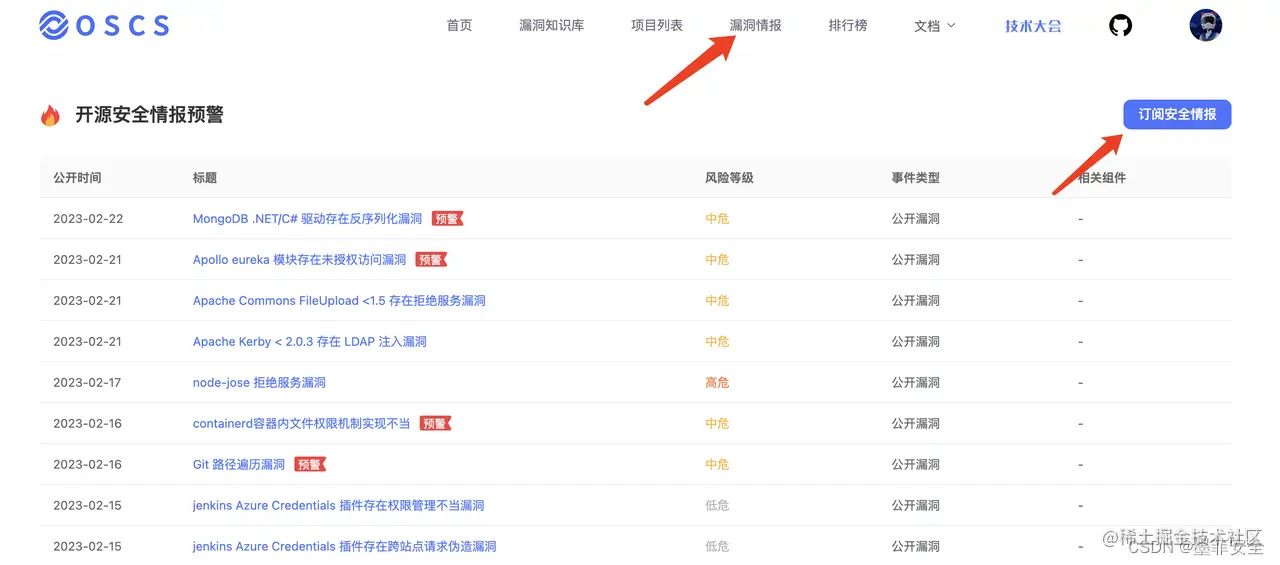Click the 标题 column header
The image size is (1280, 565).
(x=205, y=177)
